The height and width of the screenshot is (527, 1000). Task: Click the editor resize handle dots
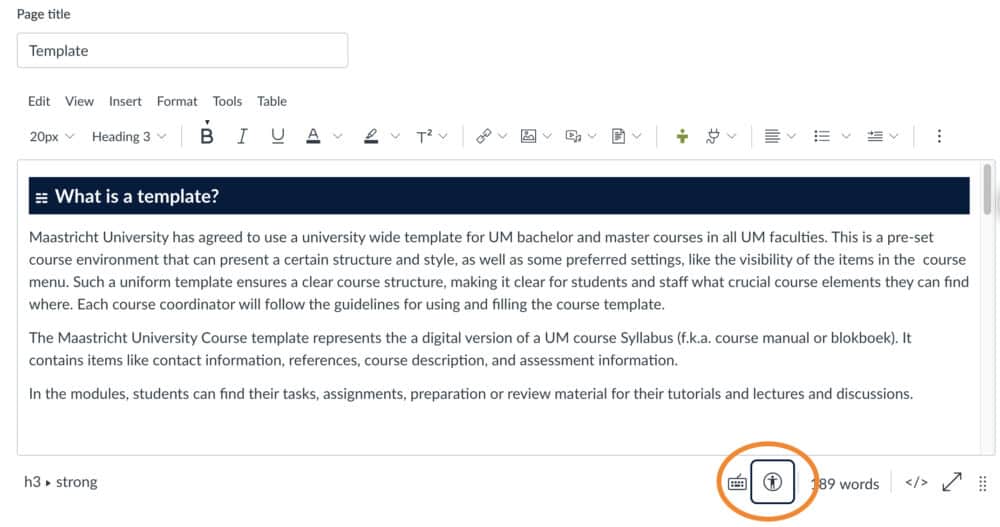(x=983, y=484)
